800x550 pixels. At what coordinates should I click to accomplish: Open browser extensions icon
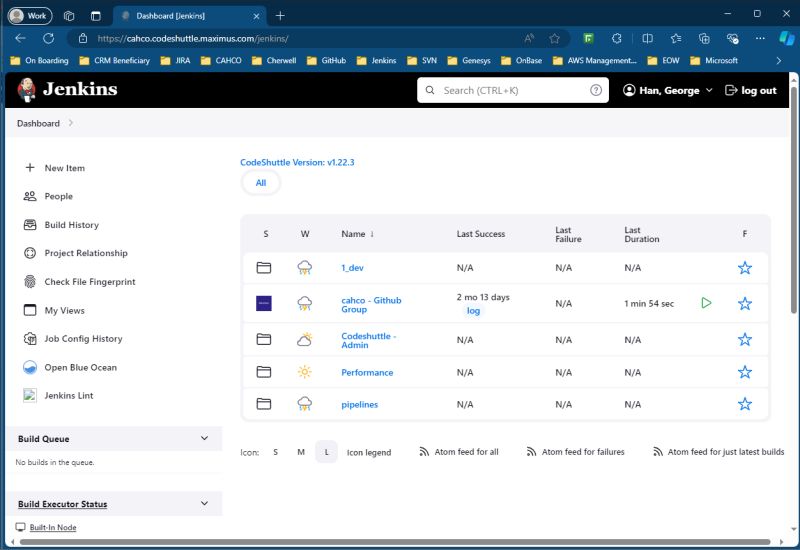[x=616, y=38]
